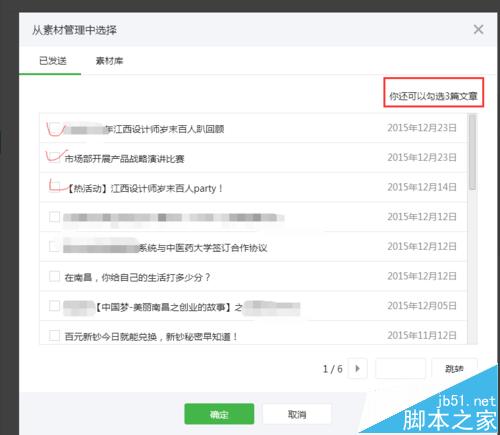The width and height of the screenshot is (500, 435).
Task: Click the article list vertical scrollbar
Action: 472,152
